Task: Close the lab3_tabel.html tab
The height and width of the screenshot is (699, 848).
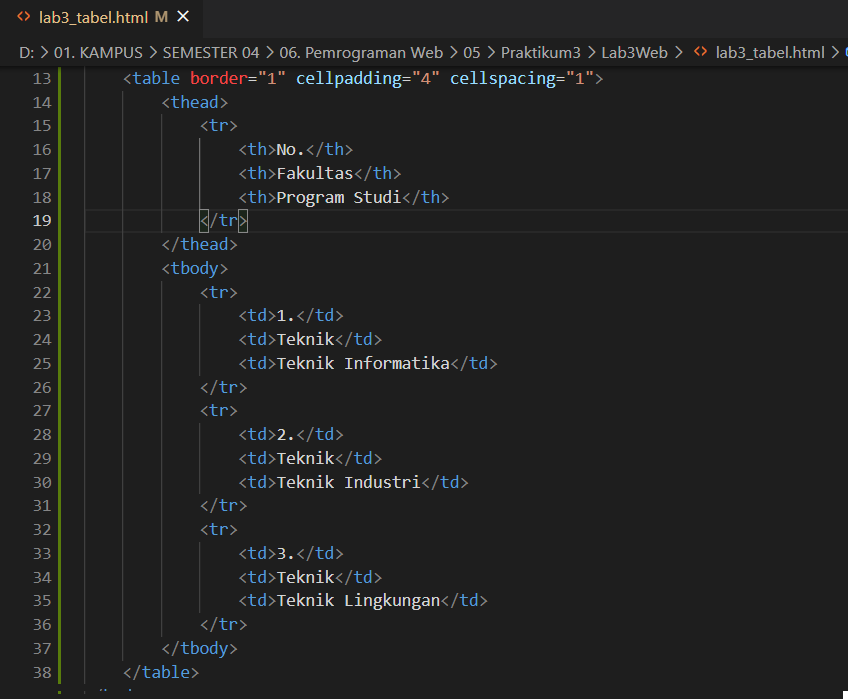Action: point(183,17)
